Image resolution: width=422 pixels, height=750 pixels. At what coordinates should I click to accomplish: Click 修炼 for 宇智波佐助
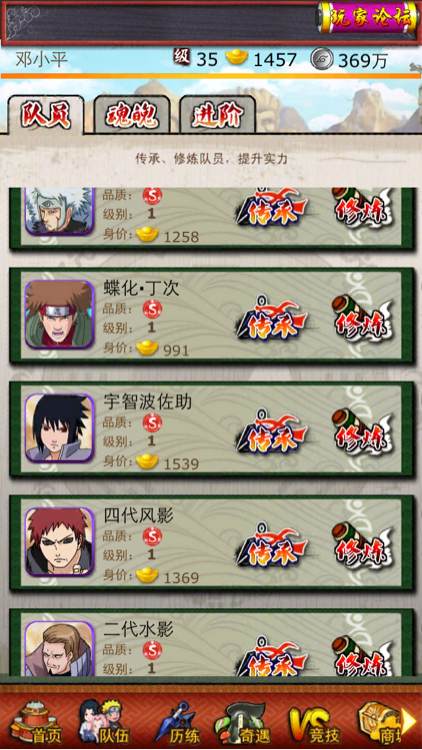pyautogui.click(x=363, y=431)
